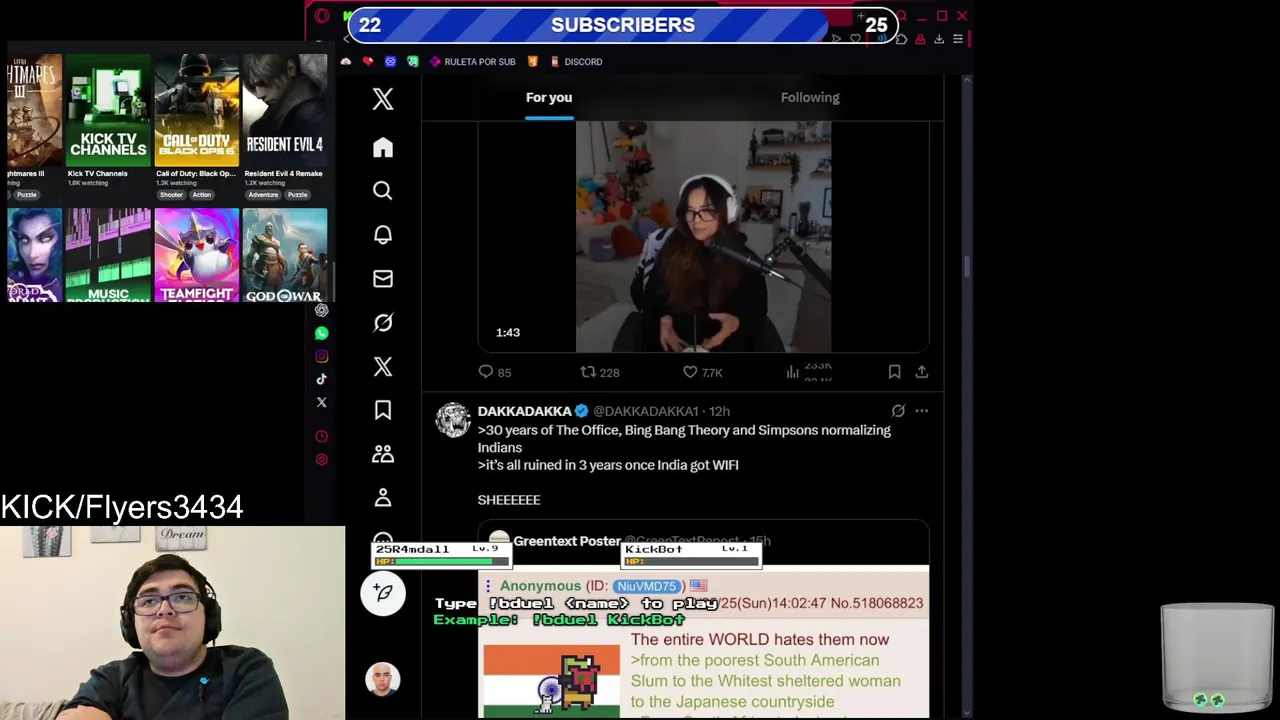Switch to the For you tab
Screen dimensions: 1280x720
pyautogui.click(x=549, y=97)
